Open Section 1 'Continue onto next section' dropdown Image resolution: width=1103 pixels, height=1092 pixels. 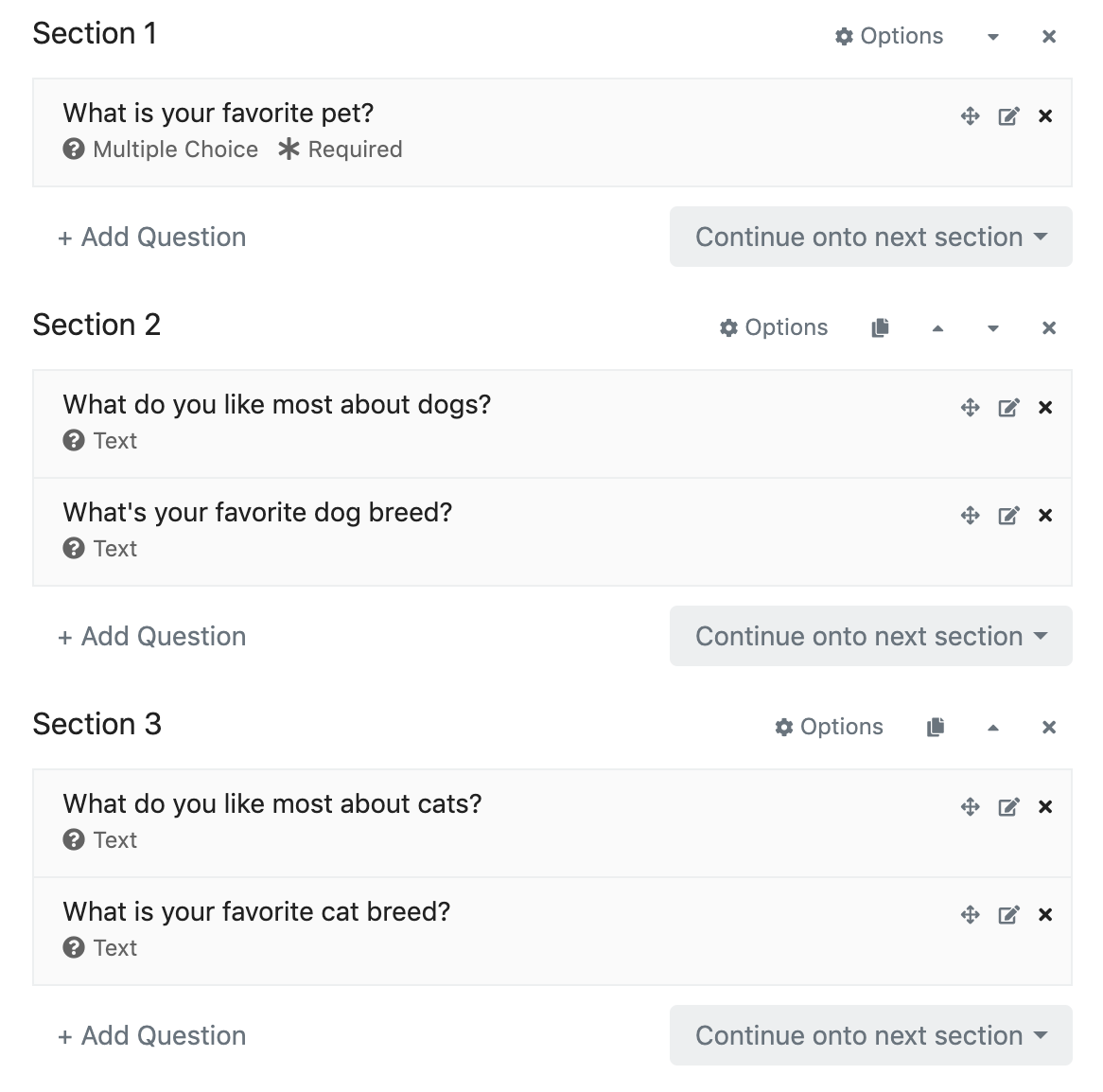(870, 237)
